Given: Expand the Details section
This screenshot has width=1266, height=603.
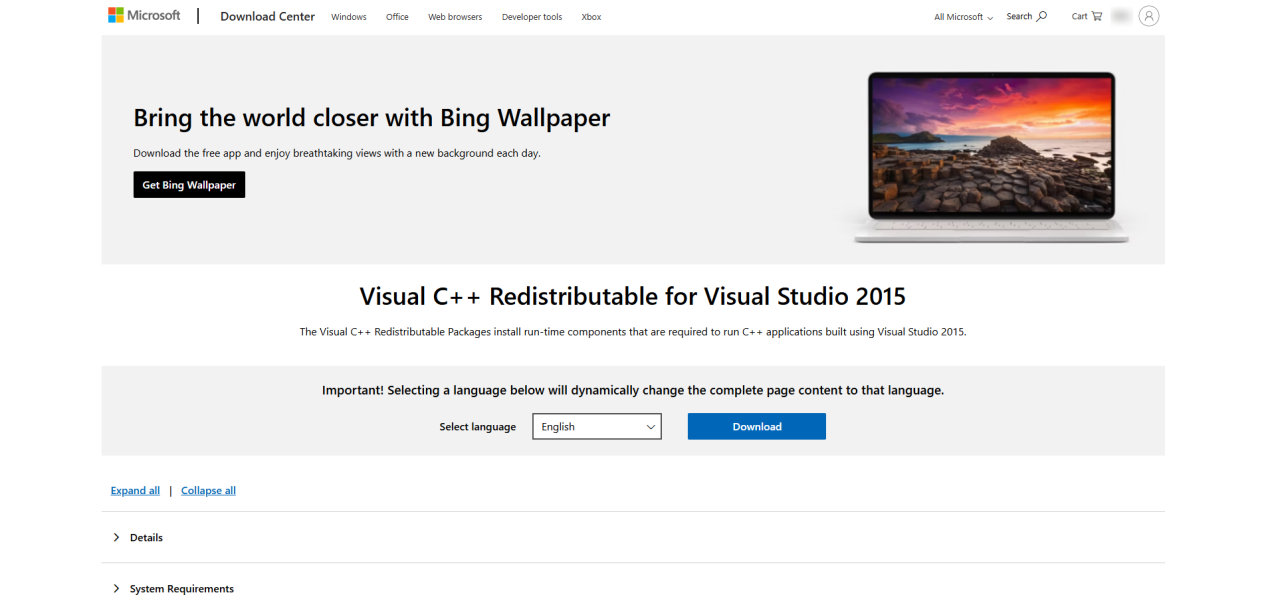Looking at the screenshot, I should [x=146, y=538].
